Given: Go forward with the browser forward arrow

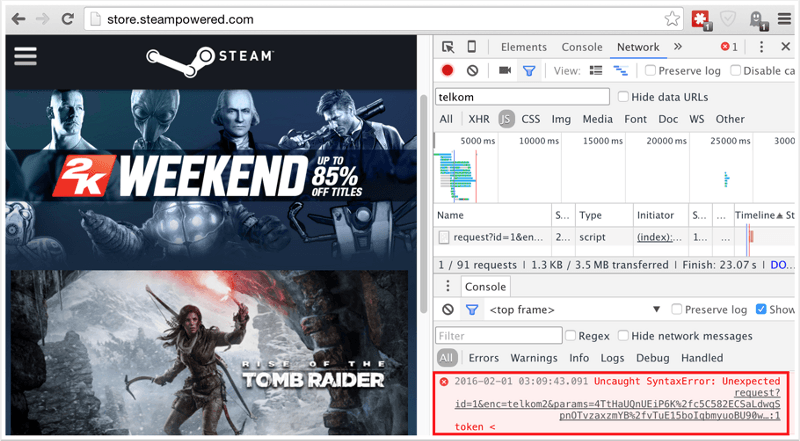Looking at the screenshot, I should (43, 19).
